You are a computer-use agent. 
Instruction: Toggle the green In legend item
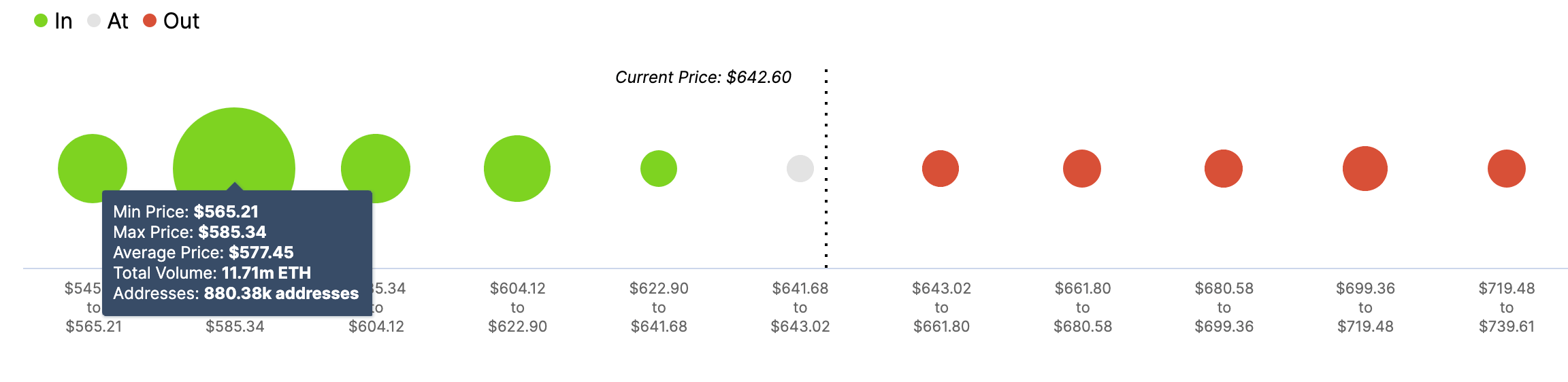click(x=53, y=21)
